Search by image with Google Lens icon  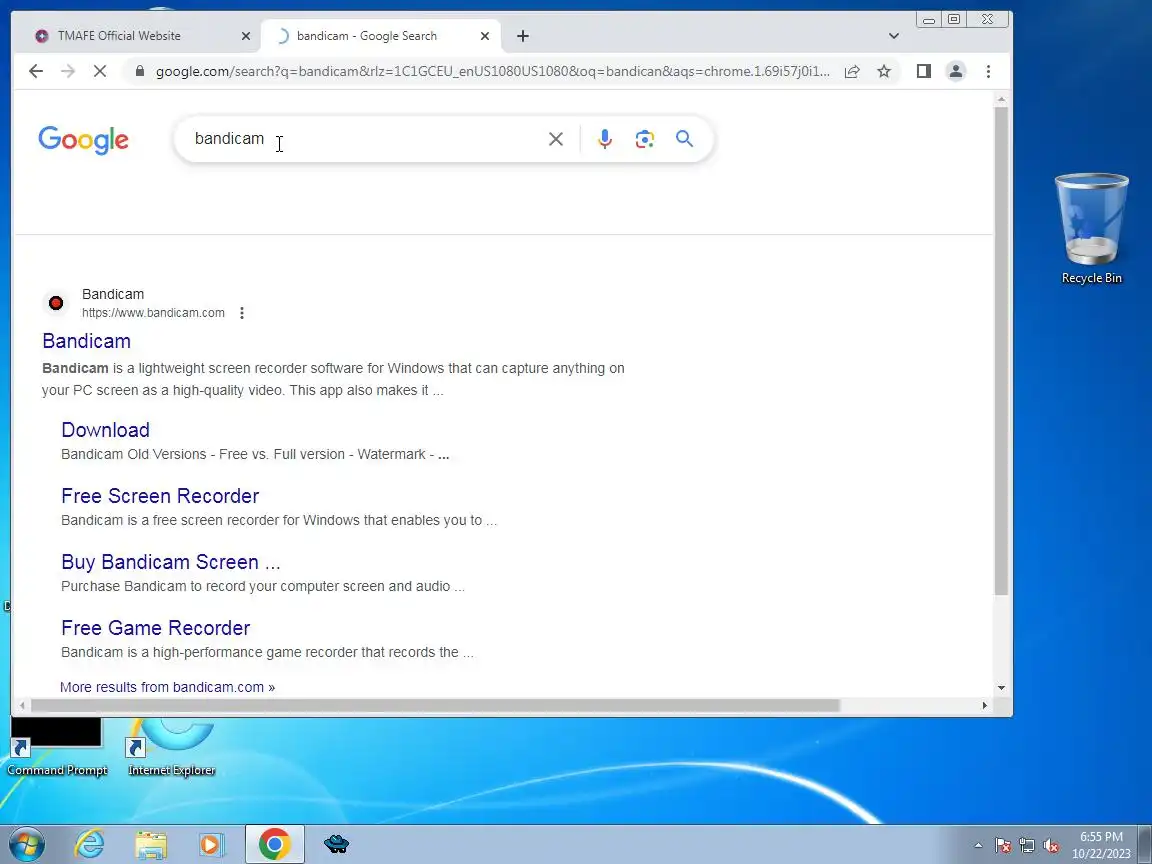pyautogui.click(x=644, y=139)
